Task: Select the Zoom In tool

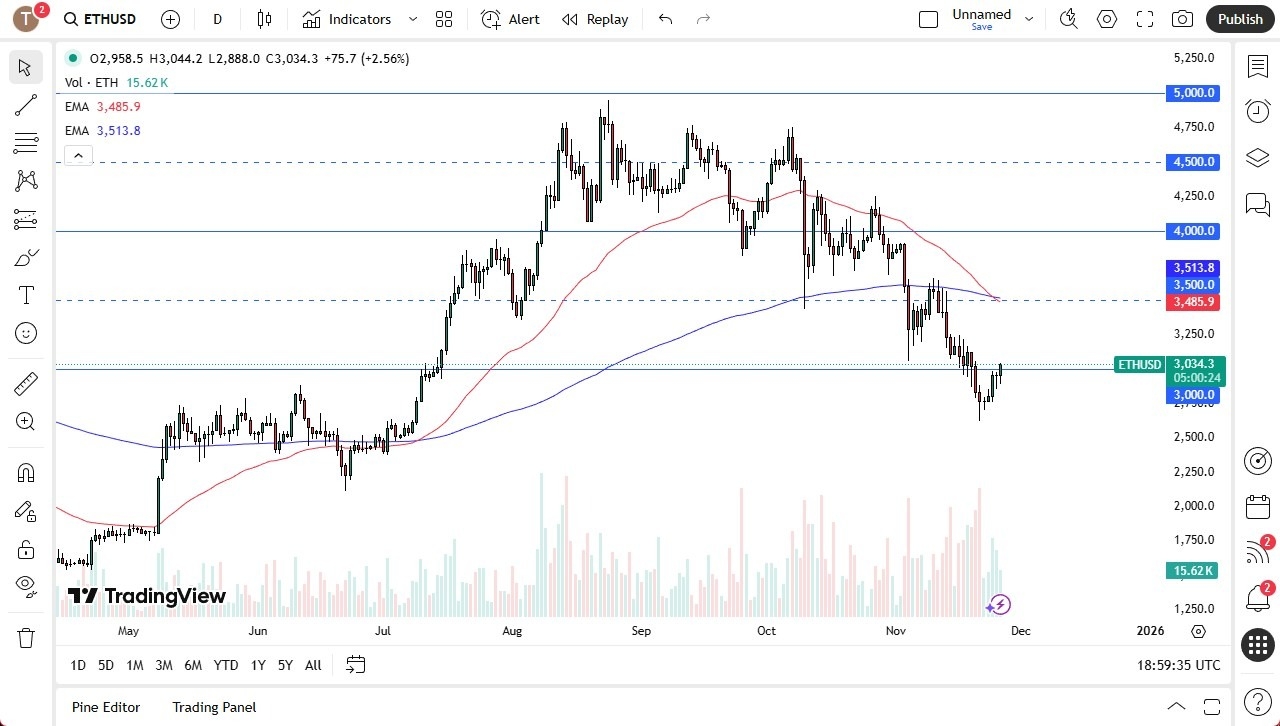Action: pyautogui.click(x=25, y=421)
